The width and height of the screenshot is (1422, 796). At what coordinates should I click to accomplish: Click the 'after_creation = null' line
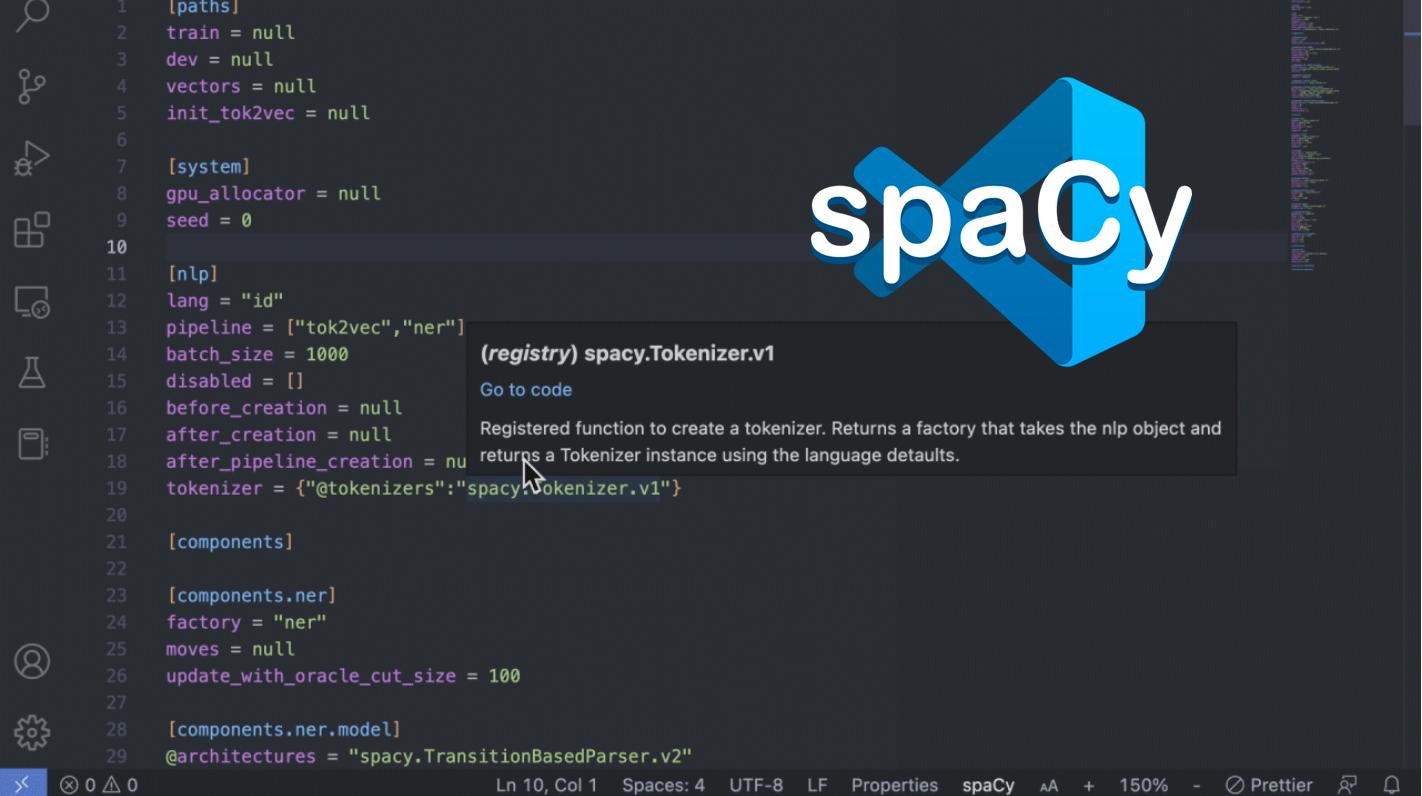pos(279,435)
